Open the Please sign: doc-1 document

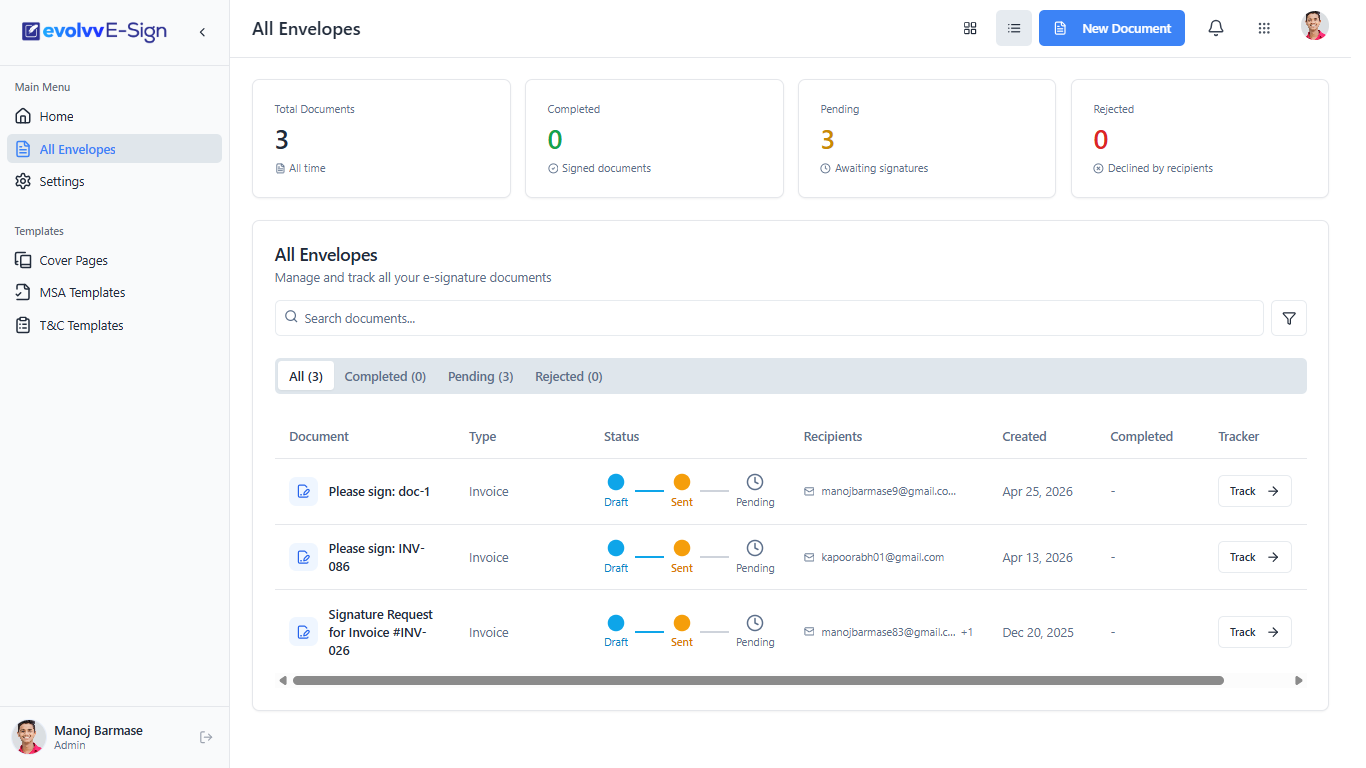(379, 492)
